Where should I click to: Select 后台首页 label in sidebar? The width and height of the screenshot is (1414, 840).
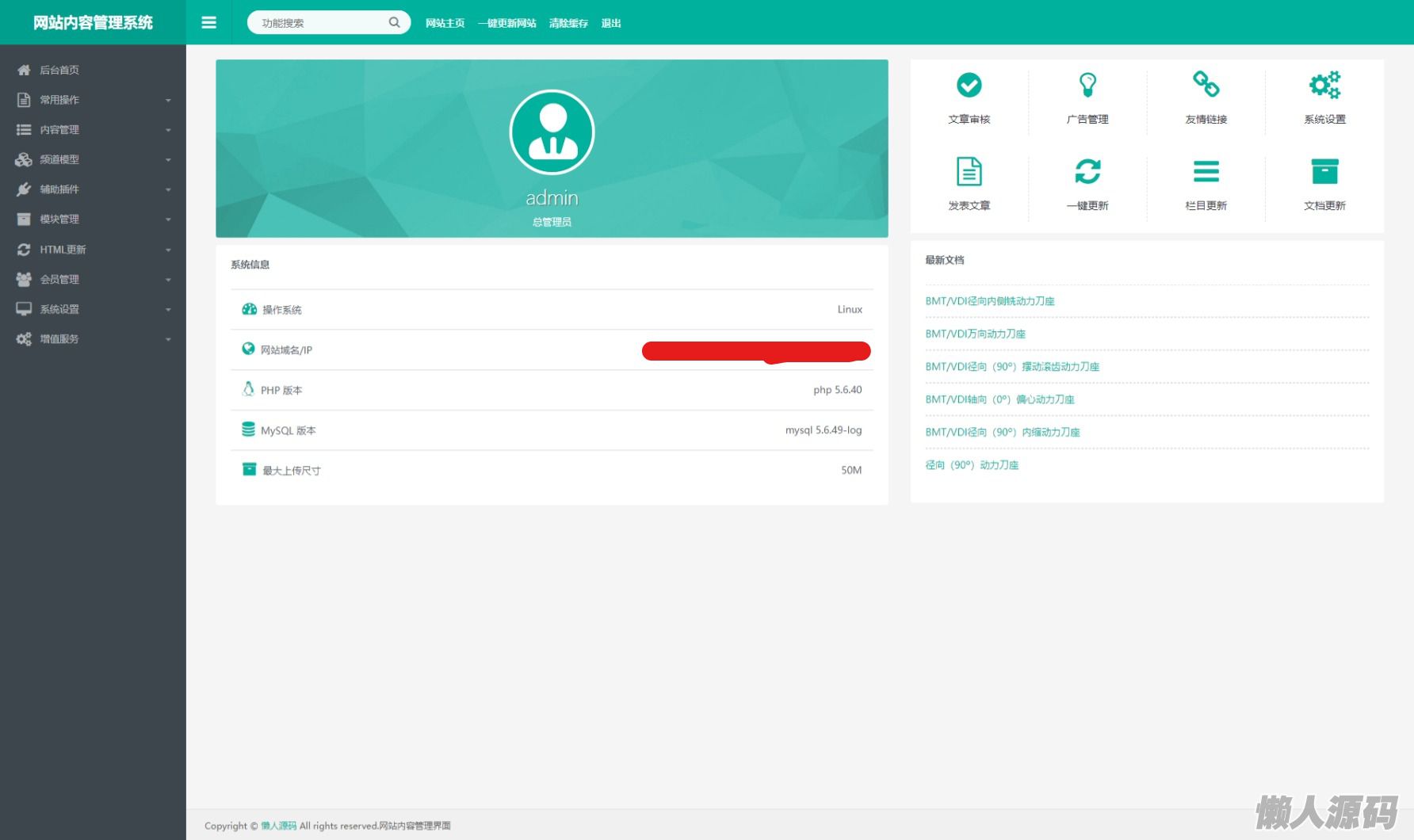[x=59, y=70]
